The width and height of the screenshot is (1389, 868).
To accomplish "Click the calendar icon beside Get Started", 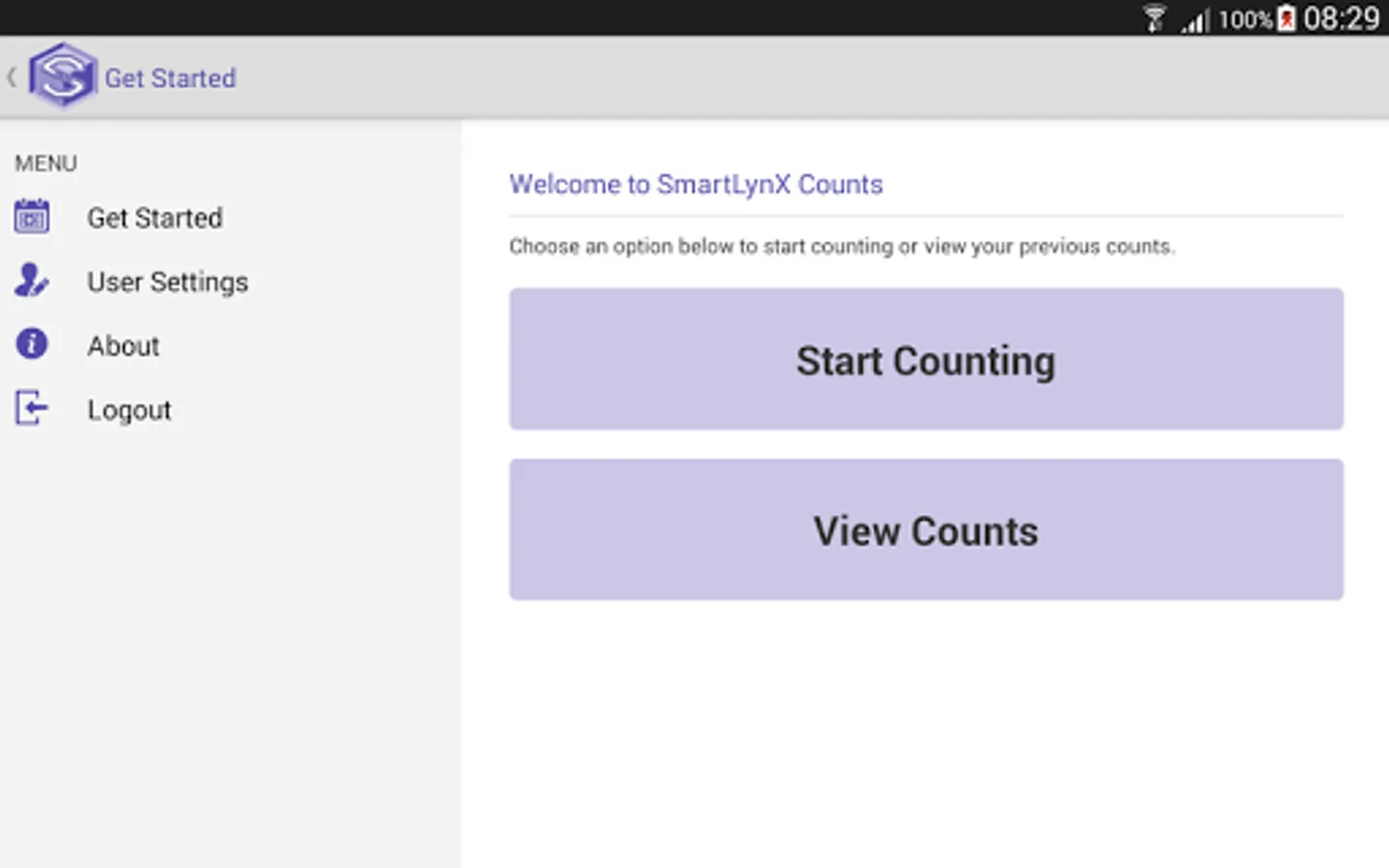I will pyautogui.click(x=32, y=217).
